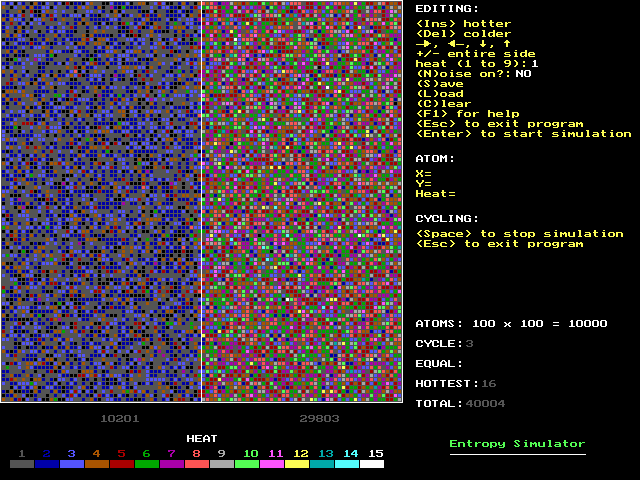640x480 pixels.
Task: Click the (C)lear option
Action: [x=444, y=104]
